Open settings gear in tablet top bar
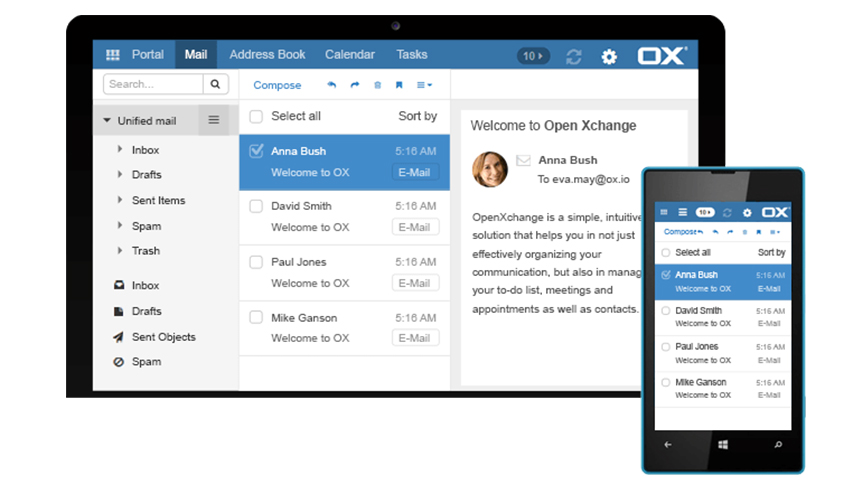The image size is (863, 483). pos(609,56)
